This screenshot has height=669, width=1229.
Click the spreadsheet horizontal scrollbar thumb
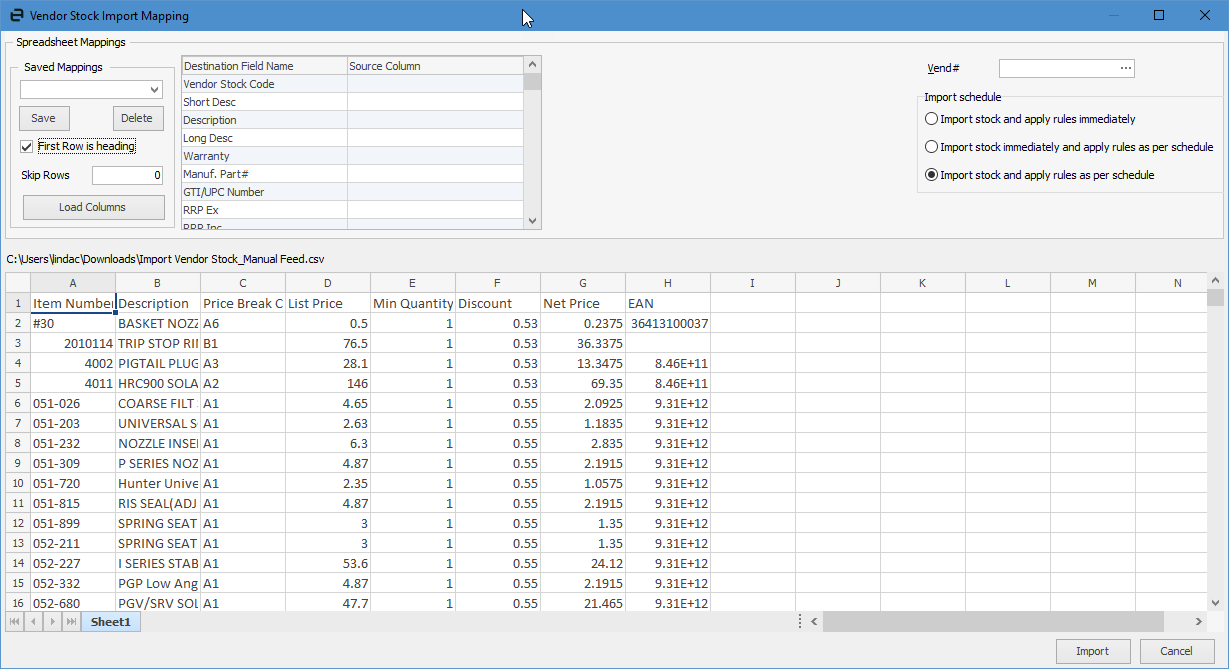tap(992, 622)
